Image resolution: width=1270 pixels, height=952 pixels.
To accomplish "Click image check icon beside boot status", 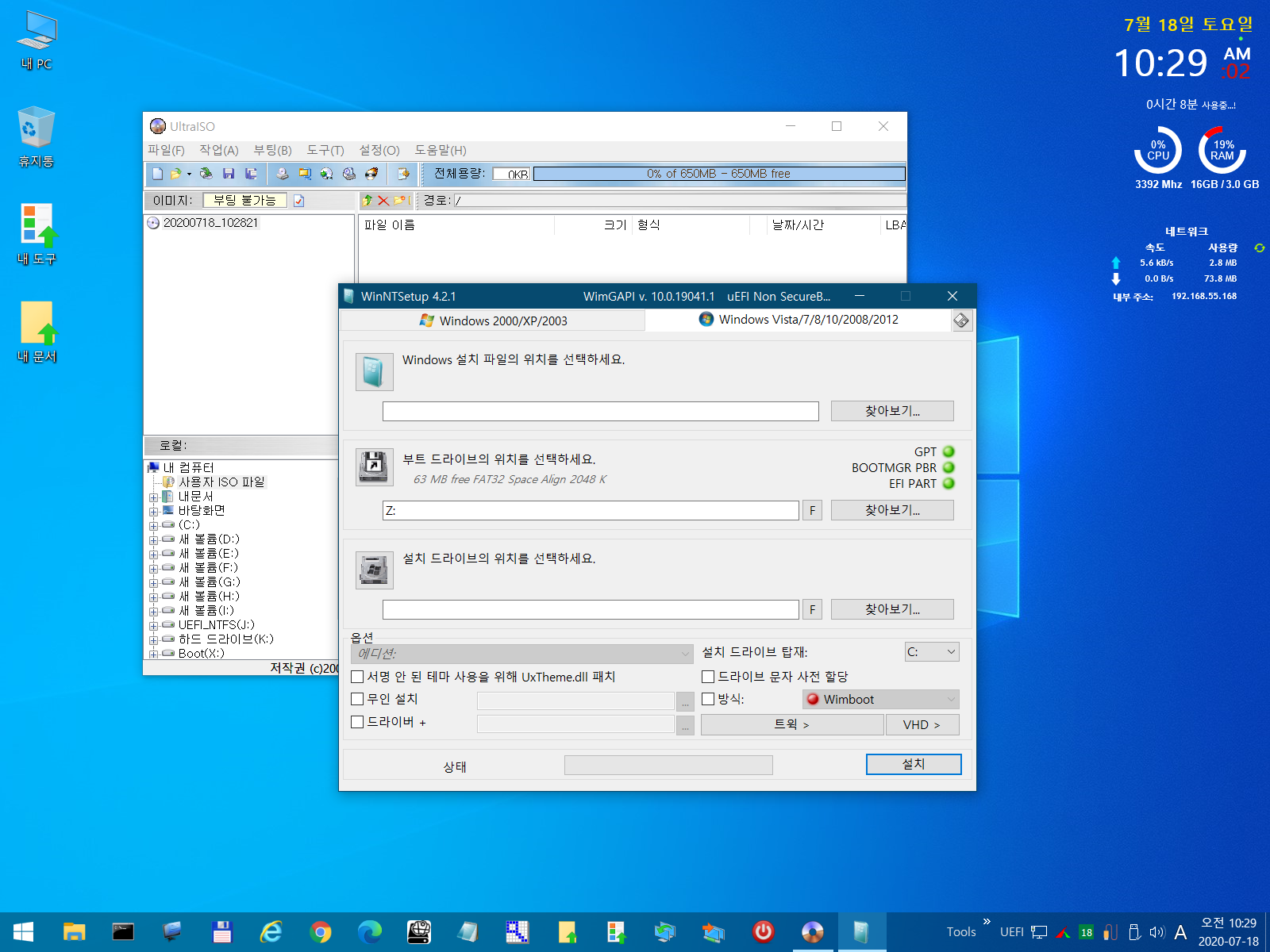I will coord(299,201).
